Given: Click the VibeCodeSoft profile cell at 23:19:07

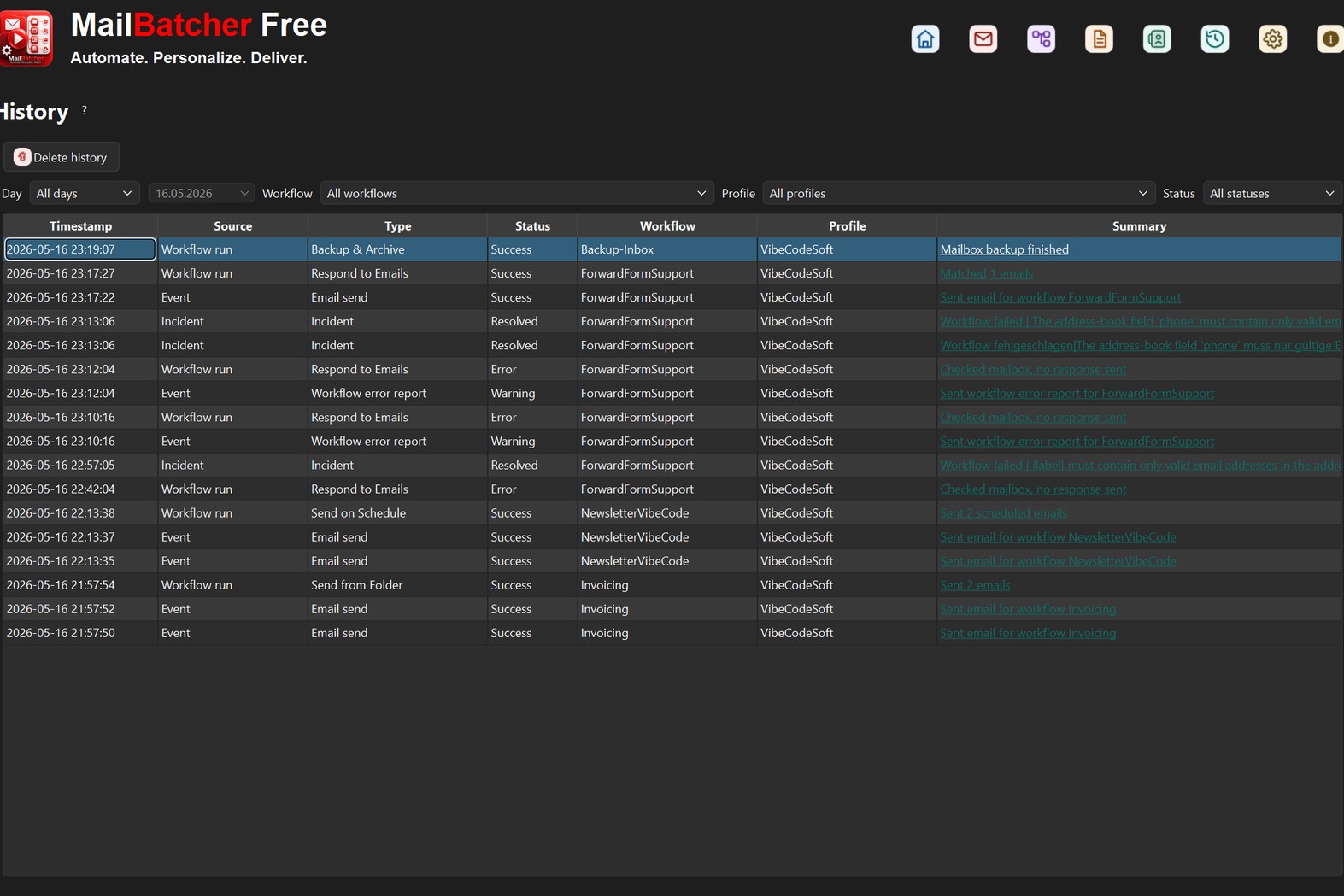Looking at the screenshot, I should coord(847,249).
